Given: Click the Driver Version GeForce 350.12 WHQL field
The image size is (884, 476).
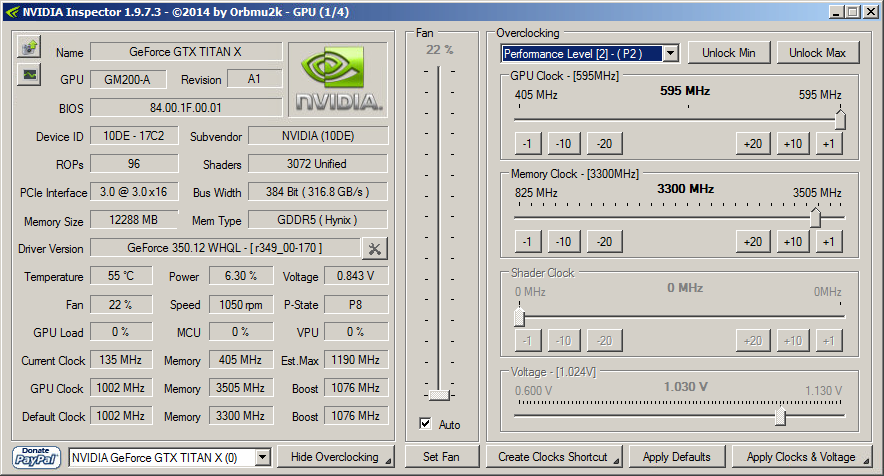Looking at the screenshot, I should pos(225,248).
